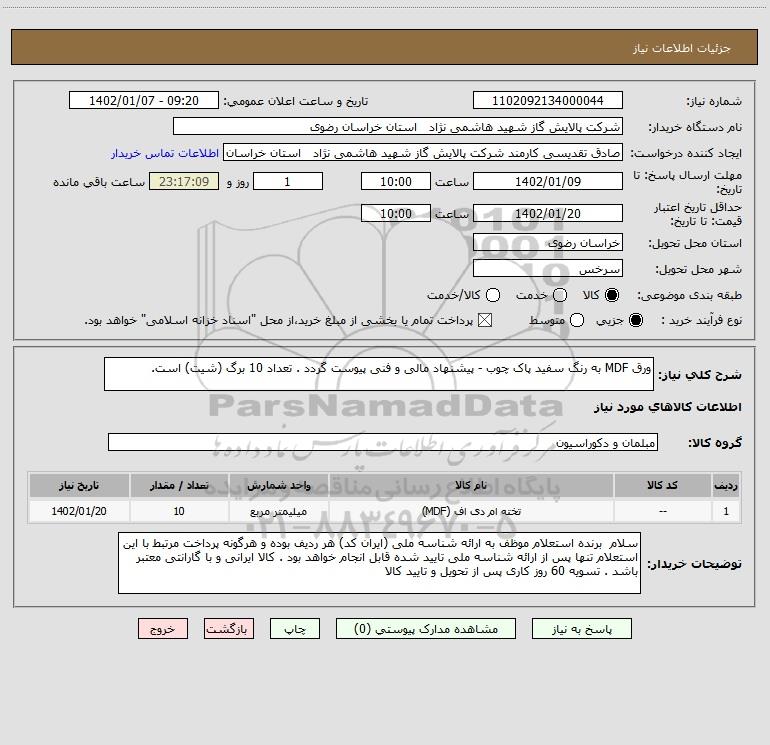Click the توضیحات خریدار label
This screenshot has height=745, width=770.
pyautogui.click(x=694, y=564)
